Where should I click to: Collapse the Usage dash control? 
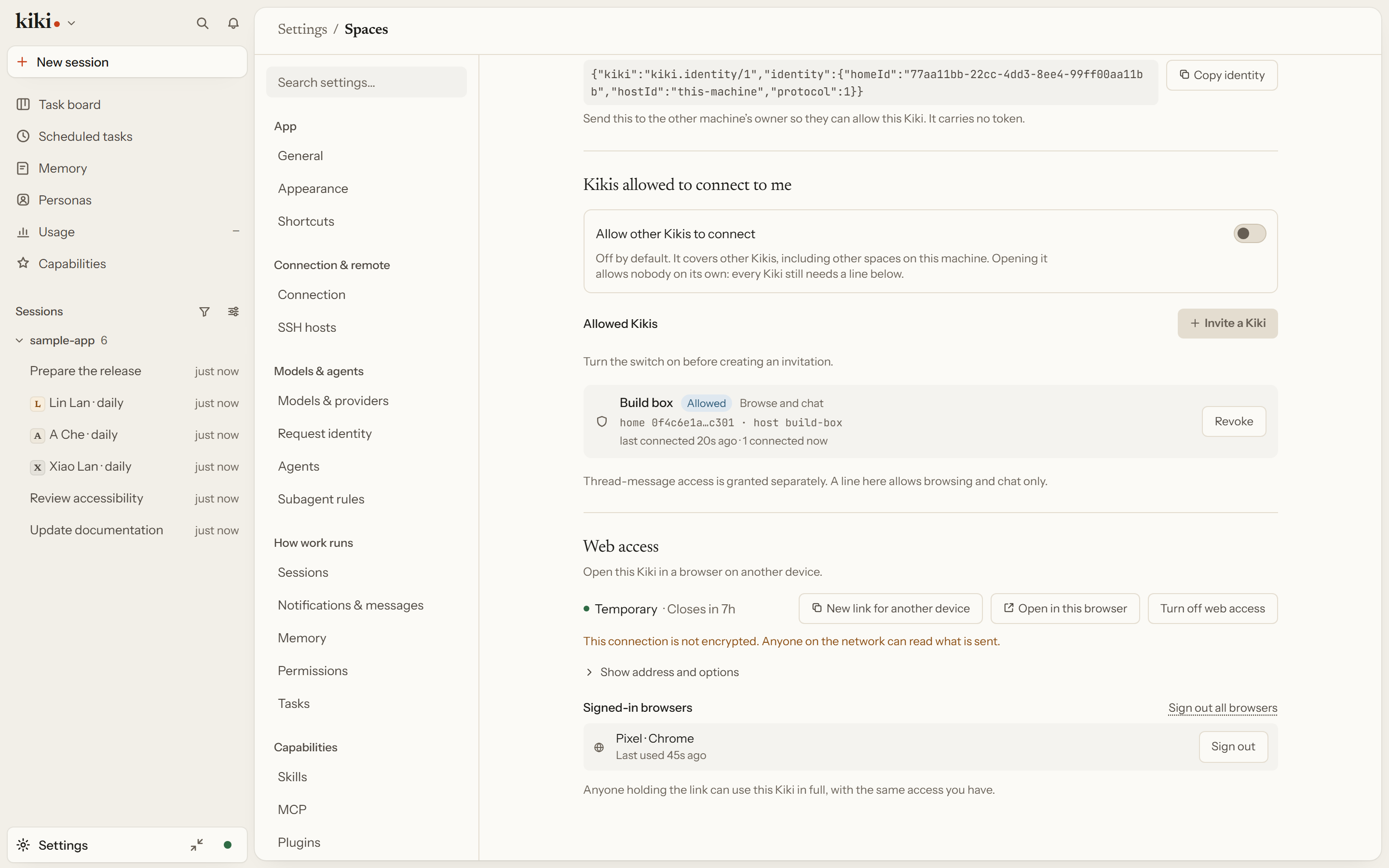(x=235, y=231)
